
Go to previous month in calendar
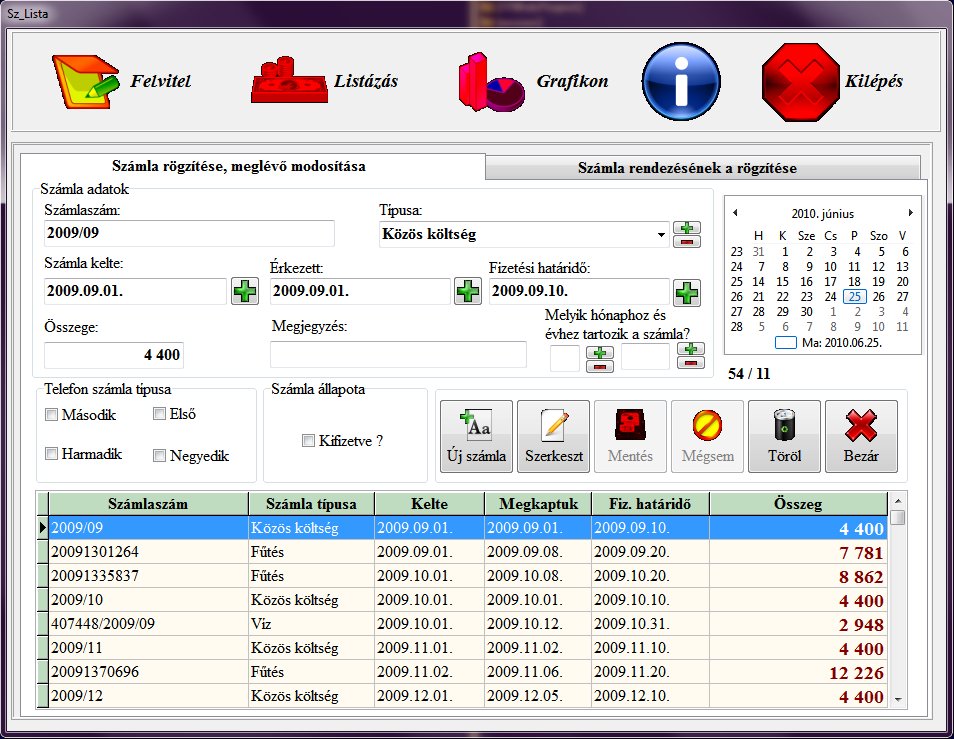[736, 213]
